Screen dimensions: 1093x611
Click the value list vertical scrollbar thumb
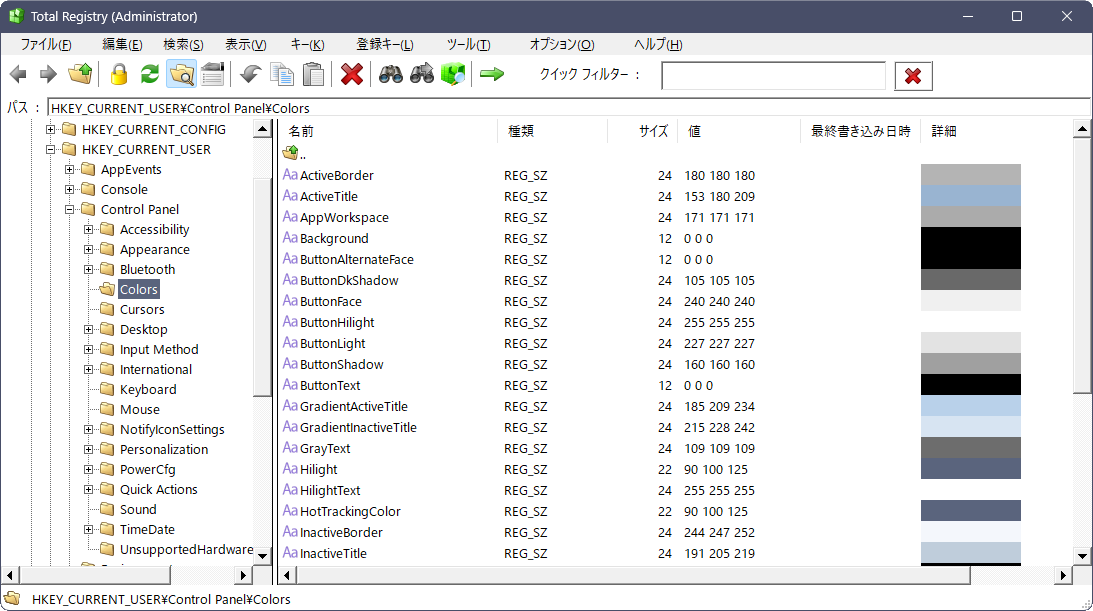click(1082, 265)
